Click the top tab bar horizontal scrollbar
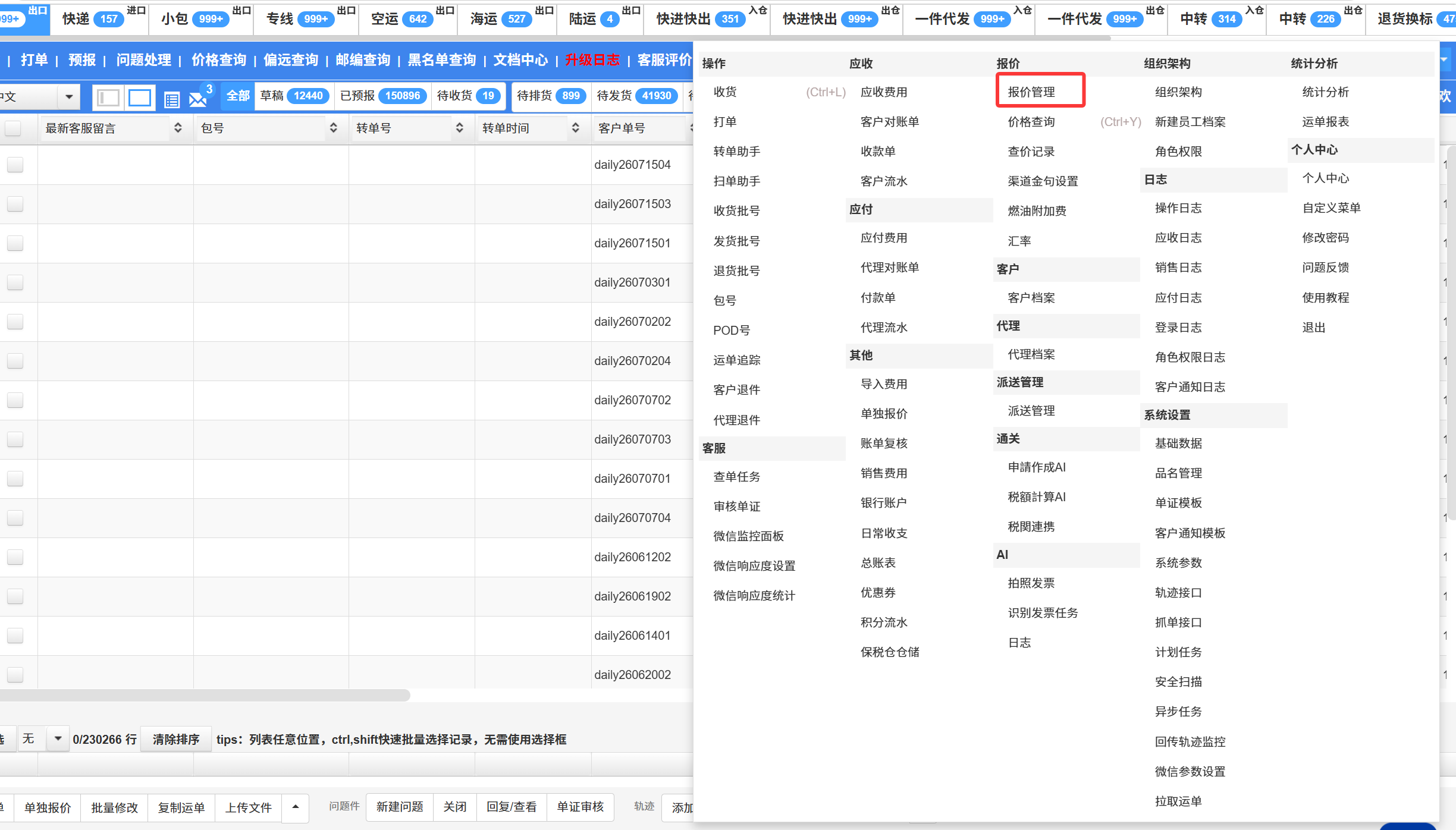The height and width of the screenshot is (830, 1456). (554, 38)
